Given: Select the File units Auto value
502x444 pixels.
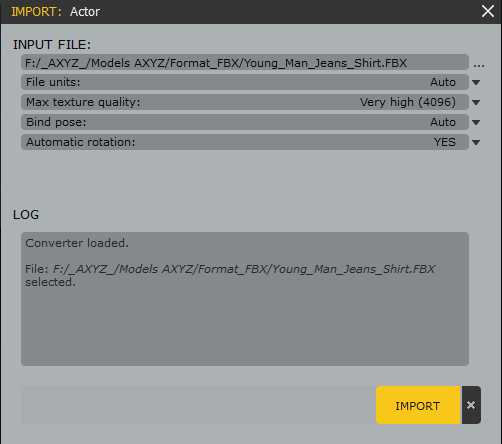Looking at the screenshot, I should click(x=443, y=82).
